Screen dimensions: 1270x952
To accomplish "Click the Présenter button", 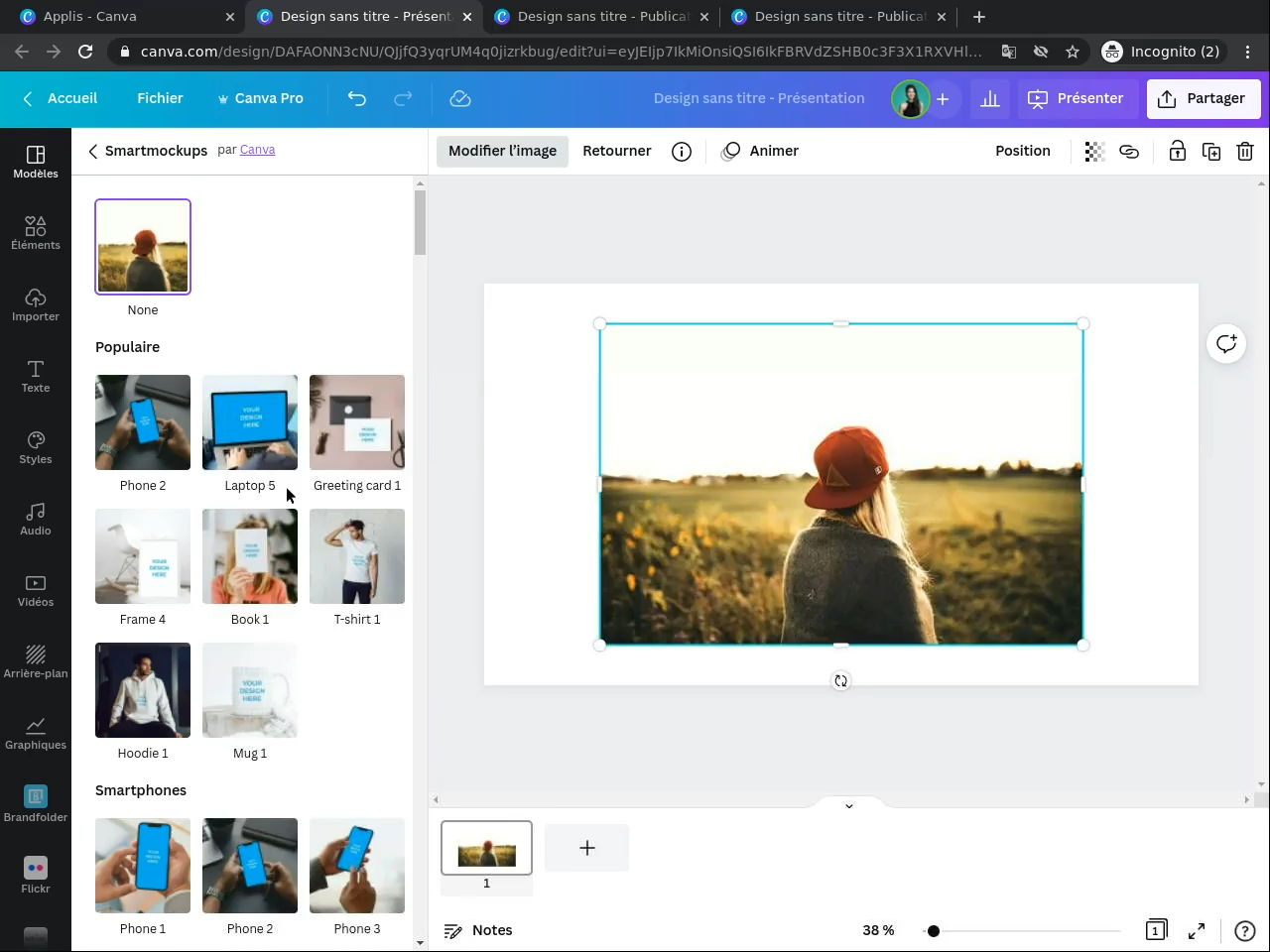I will [1077, 98].
